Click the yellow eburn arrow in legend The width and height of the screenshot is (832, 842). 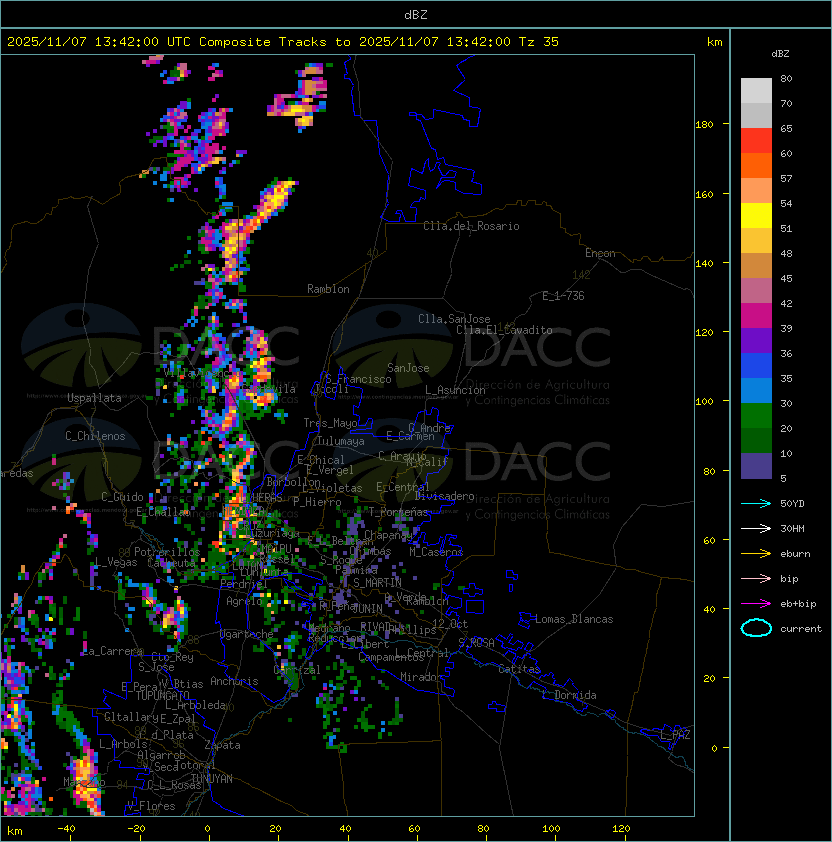756,554
